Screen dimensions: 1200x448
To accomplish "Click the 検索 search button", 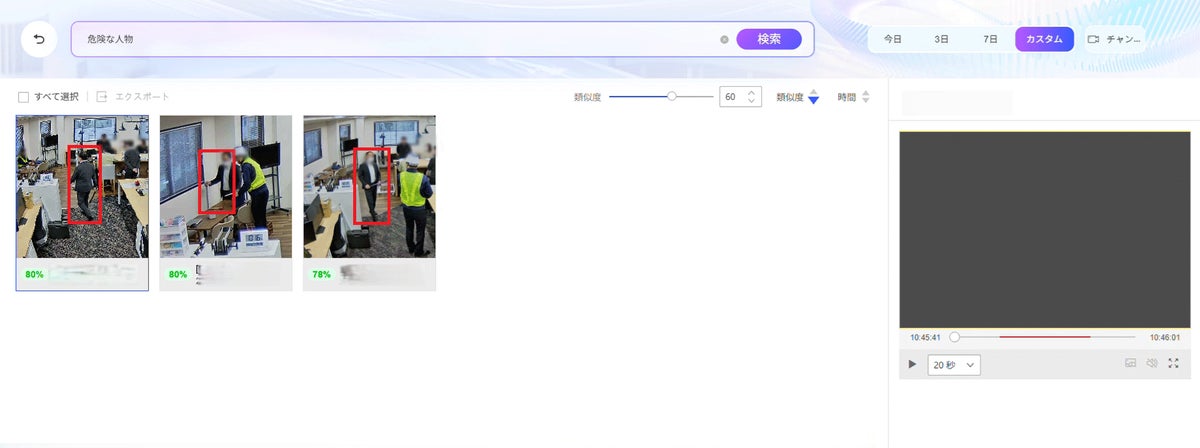I will (x=769, y=39).
